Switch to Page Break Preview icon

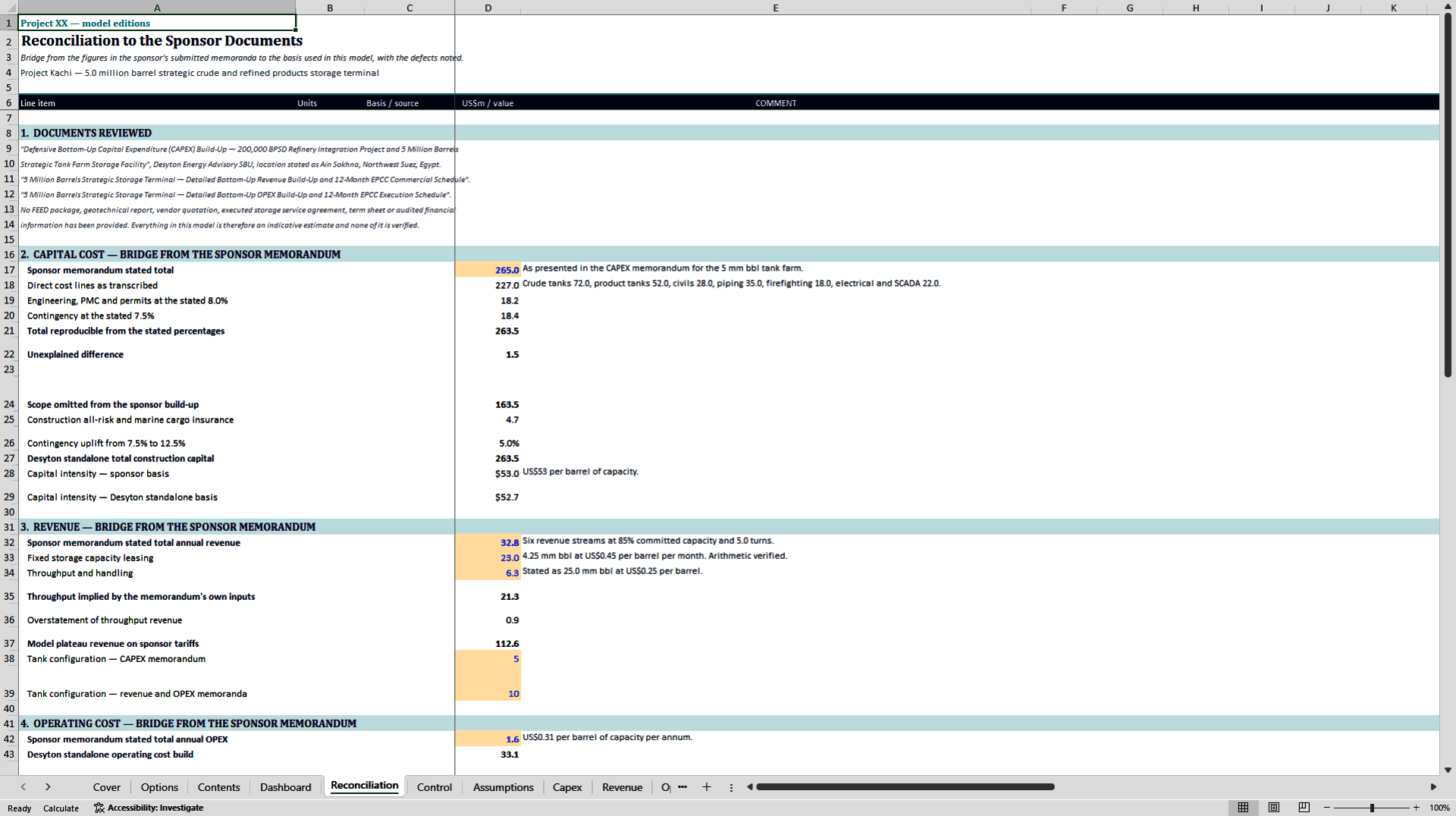click(x=1304, y=808)
